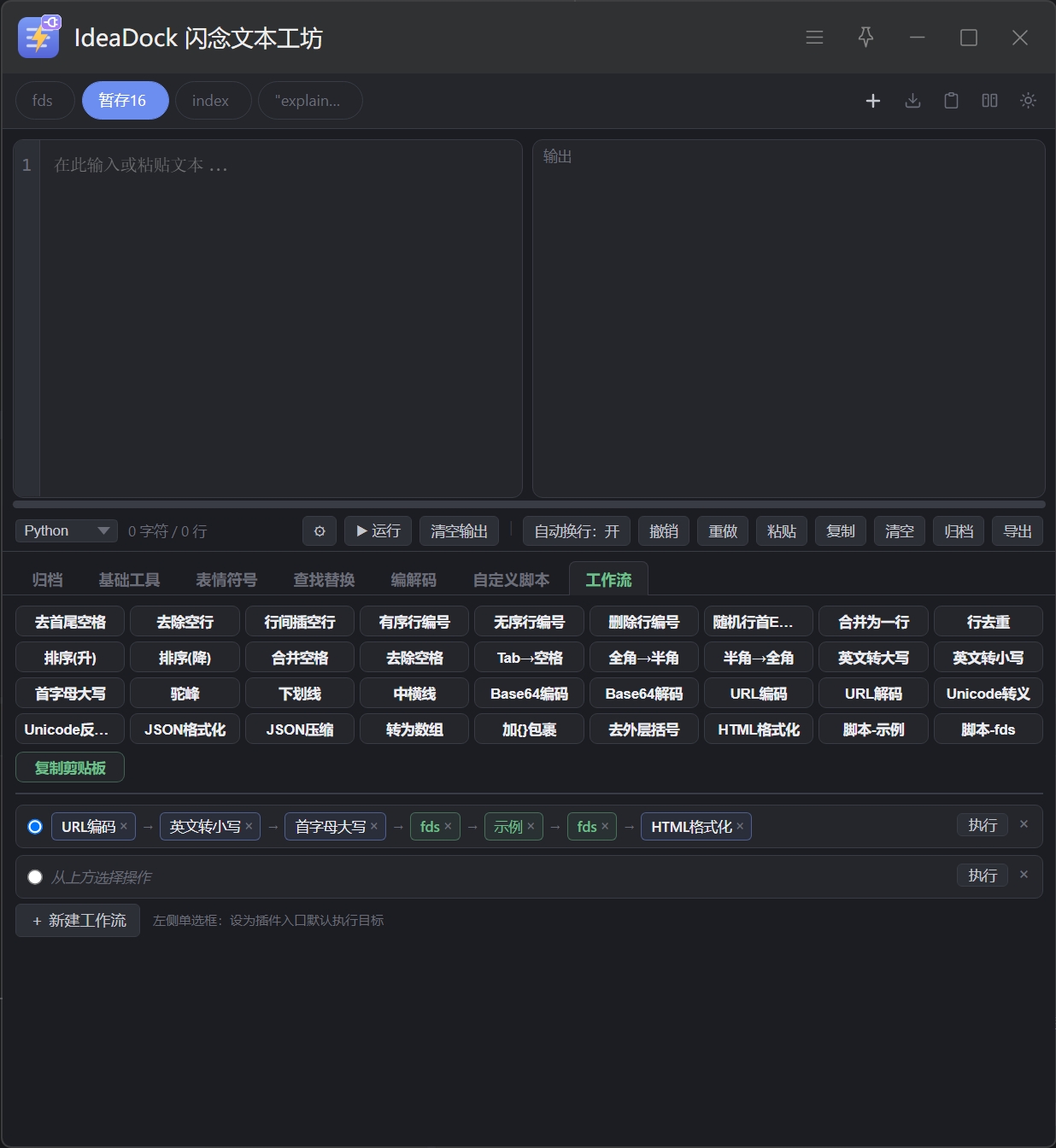Click the 归档 archive toolbar button

coord(959,531)
